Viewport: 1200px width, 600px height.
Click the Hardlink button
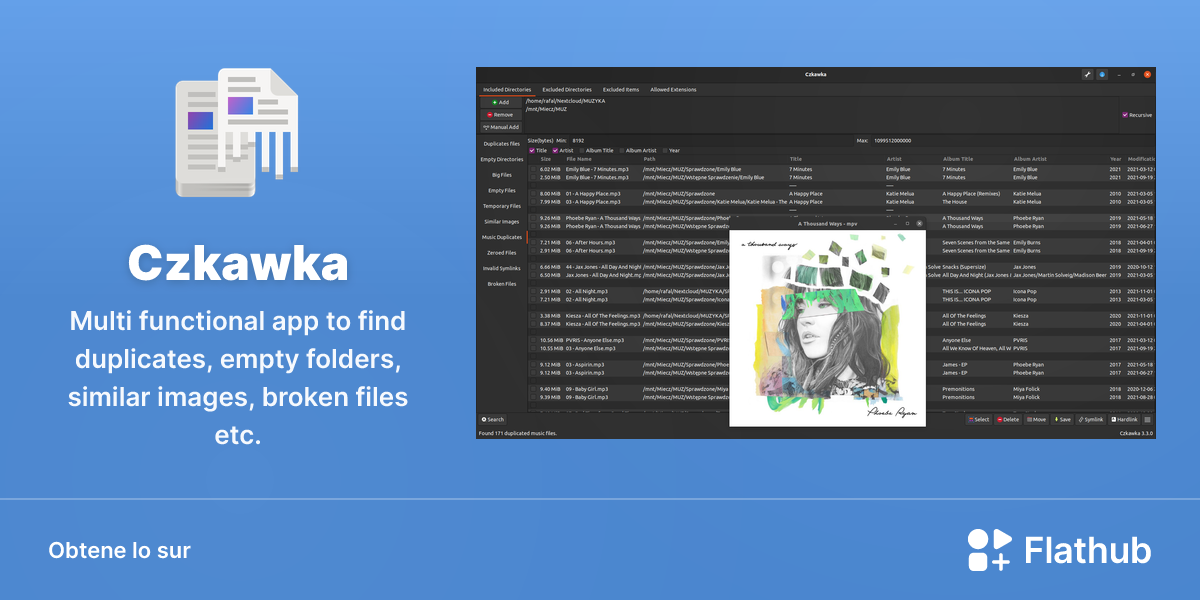(1124, 420)
